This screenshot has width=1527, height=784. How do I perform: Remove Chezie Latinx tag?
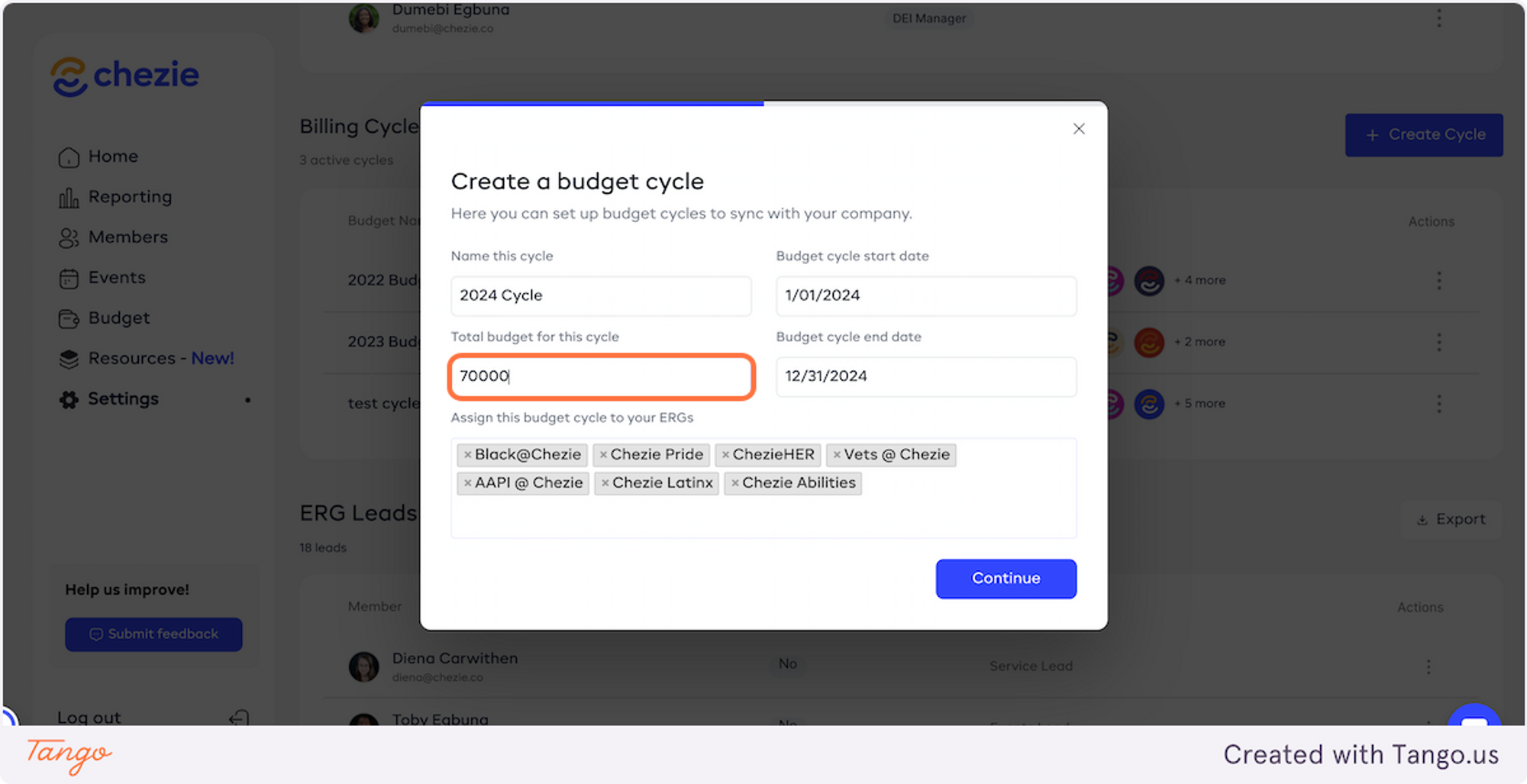tap(605, 483)
